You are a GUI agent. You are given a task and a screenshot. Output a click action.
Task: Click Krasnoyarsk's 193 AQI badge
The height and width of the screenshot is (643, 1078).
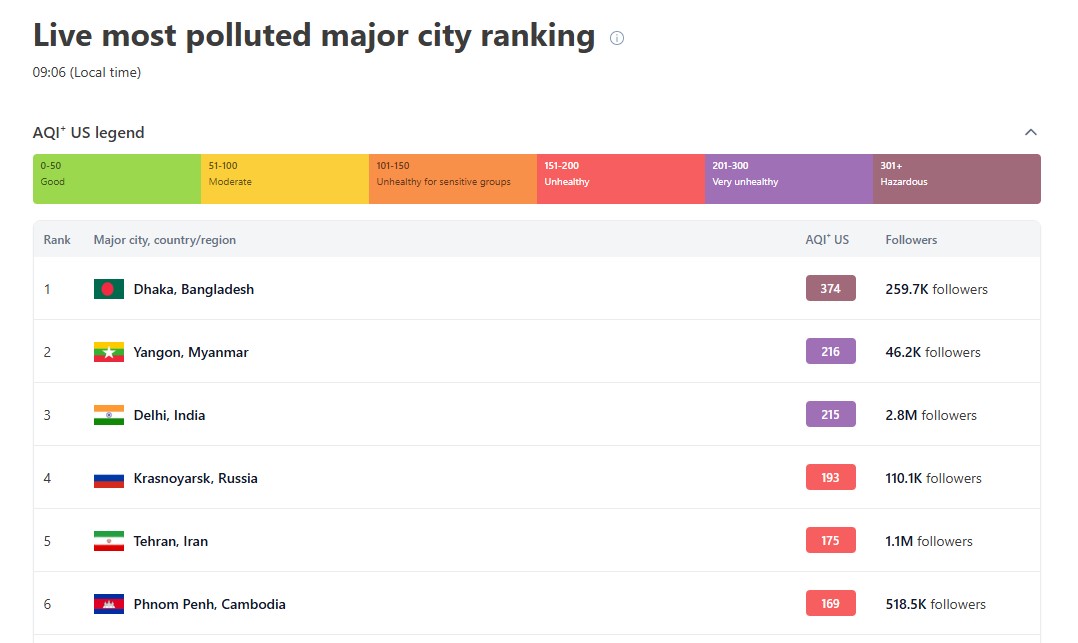(x=830, y=477)
